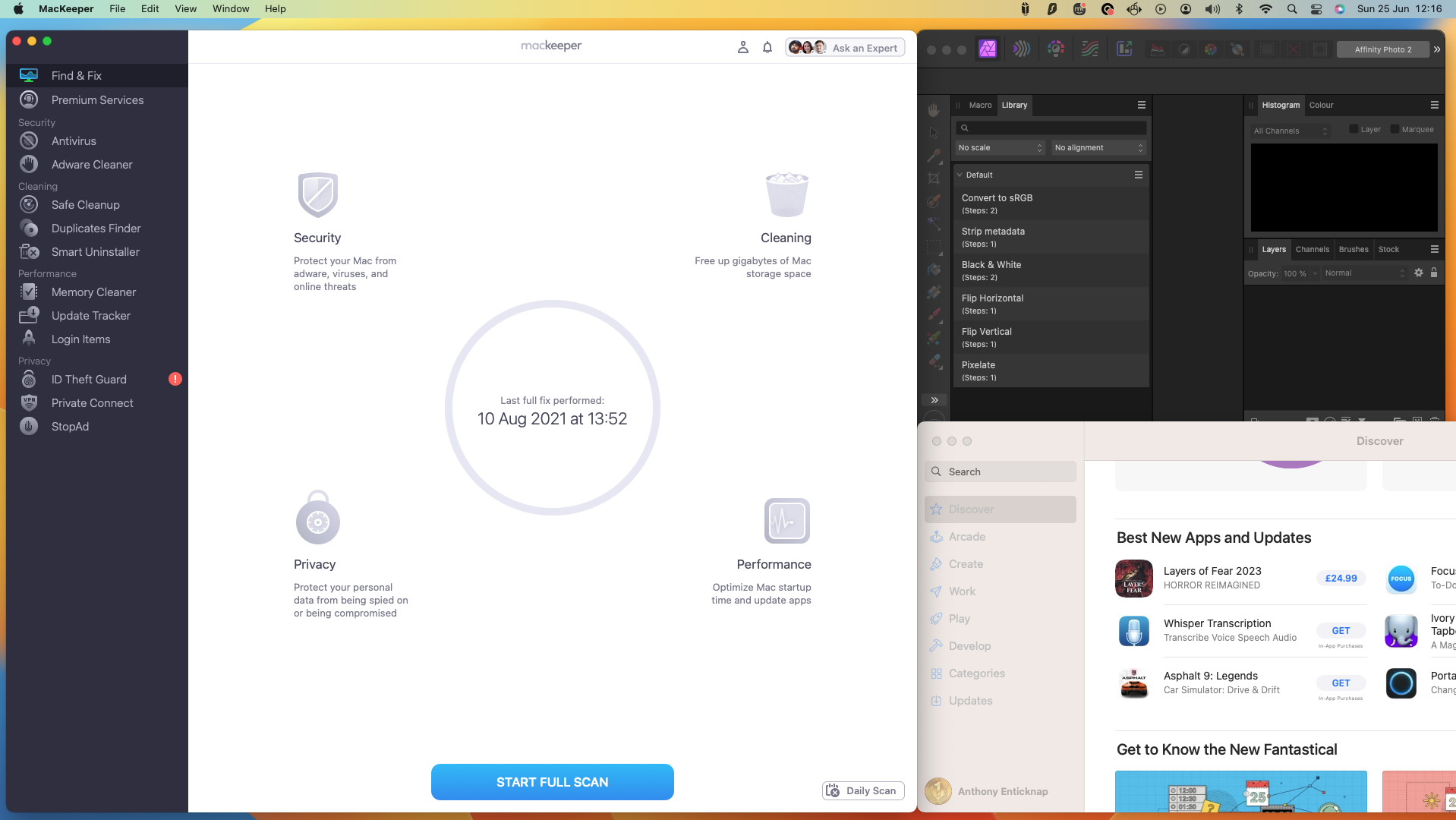Select the Crop tool in Affinity

coord(934,178)
